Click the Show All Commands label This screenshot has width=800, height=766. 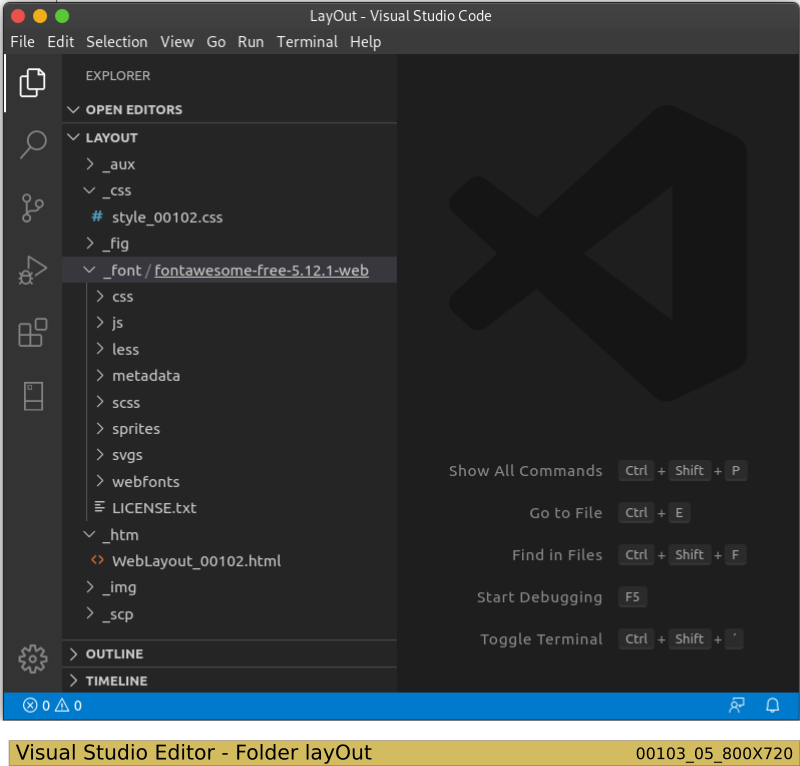(x=526, y=471)
